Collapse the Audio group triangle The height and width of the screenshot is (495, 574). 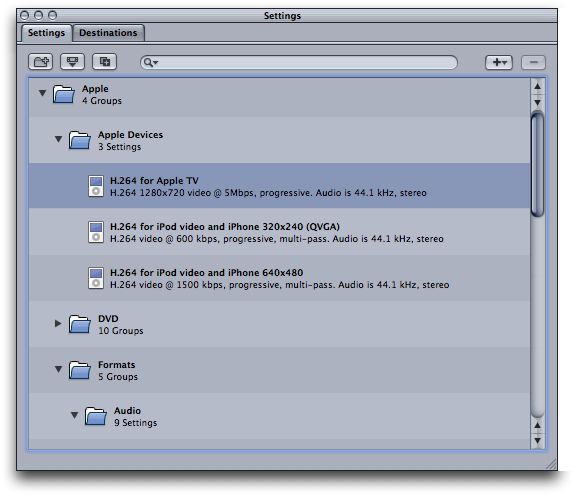tap(75, 415)
